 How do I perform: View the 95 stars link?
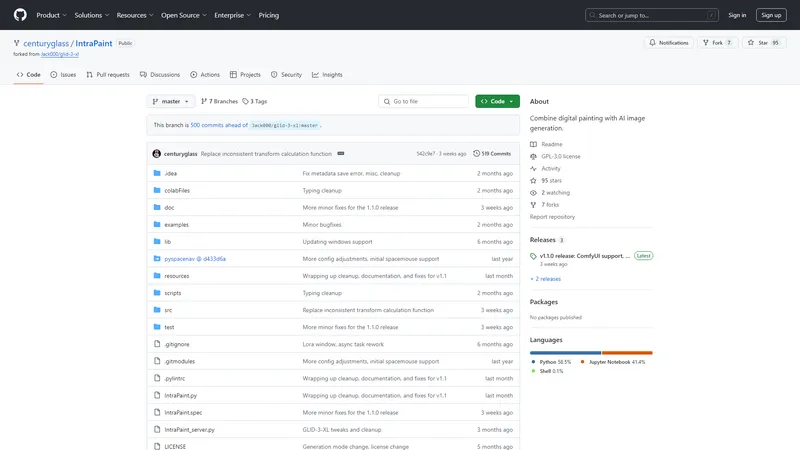546,181
